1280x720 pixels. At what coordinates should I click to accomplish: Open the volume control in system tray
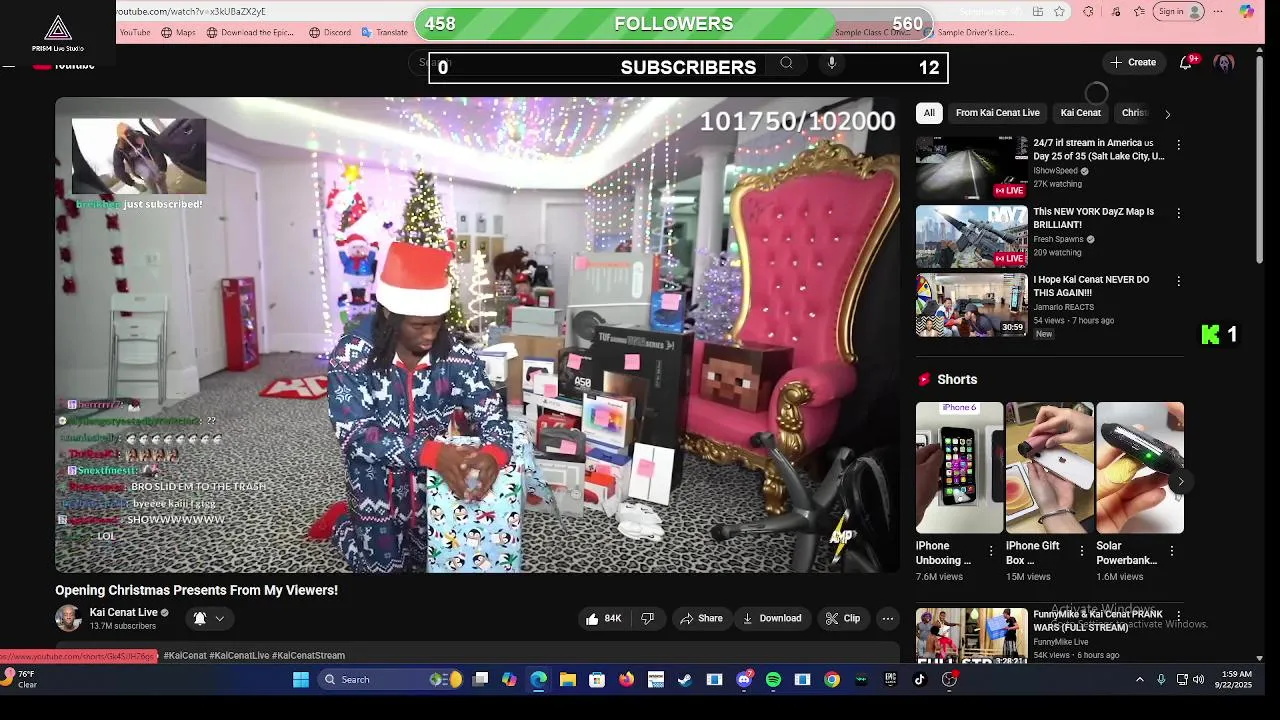pyautogui.click(x=1199, y=680)
